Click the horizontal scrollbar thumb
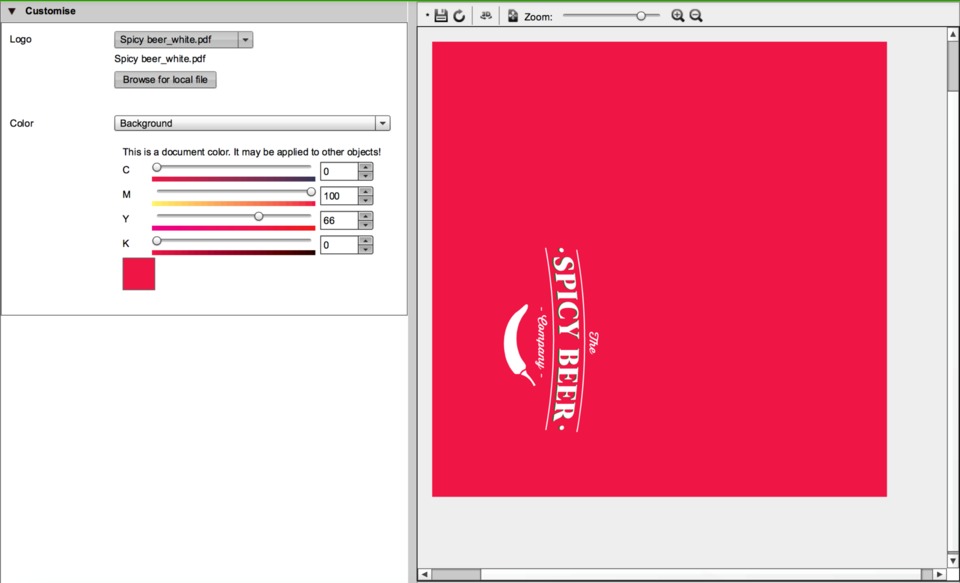 coord(456,575)
